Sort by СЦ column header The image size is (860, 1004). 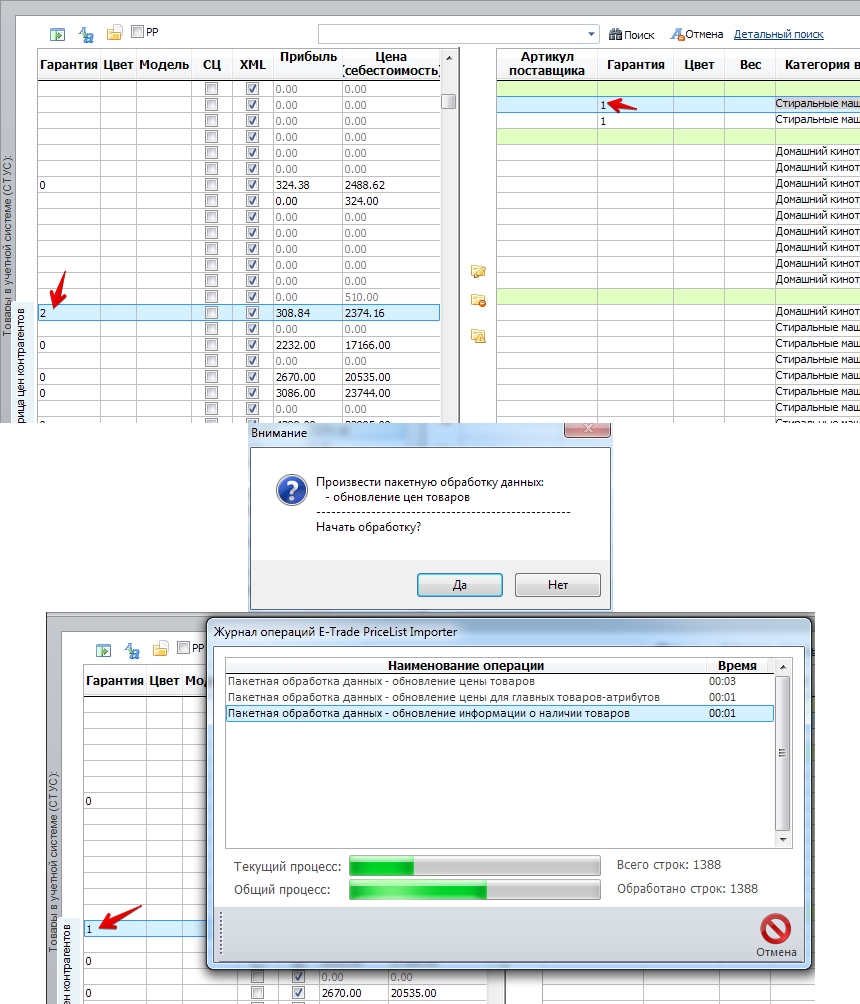pos(212,64)
